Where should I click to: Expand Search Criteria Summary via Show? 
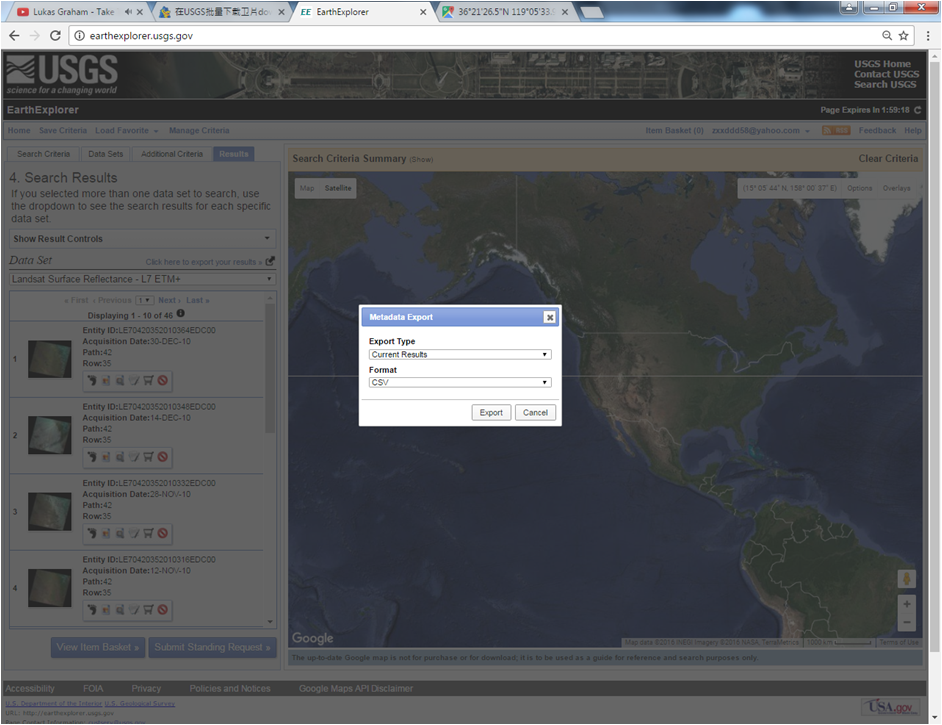(421, 160)
